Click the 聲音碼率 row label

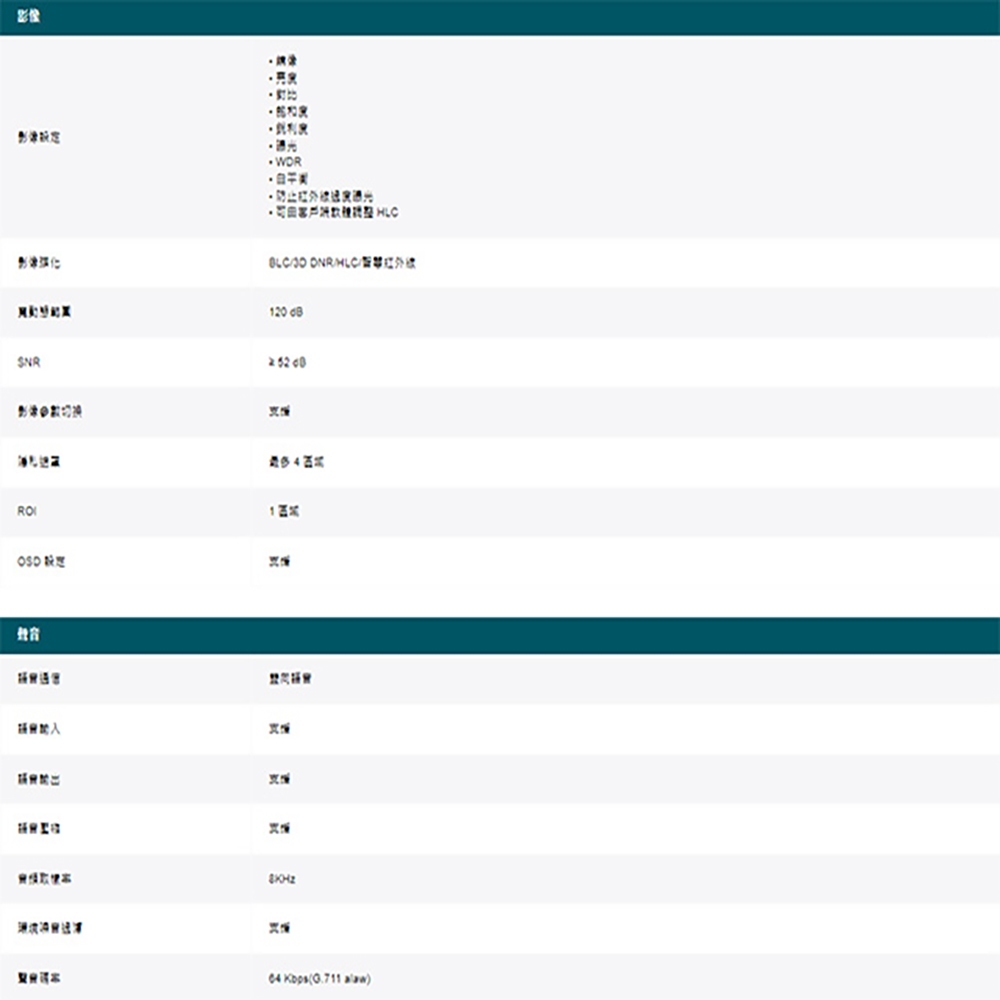point(39,979)
